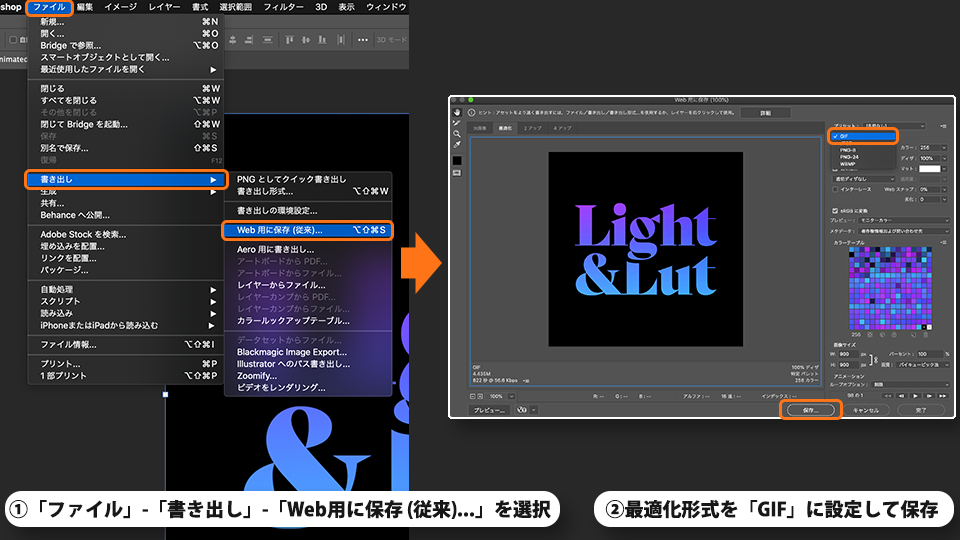The width and height of the screenshot is (960, 540).
Task: Select the Zoom tool in Save for Web dialog
Action: pyautogui.click(x=457, y=133)
